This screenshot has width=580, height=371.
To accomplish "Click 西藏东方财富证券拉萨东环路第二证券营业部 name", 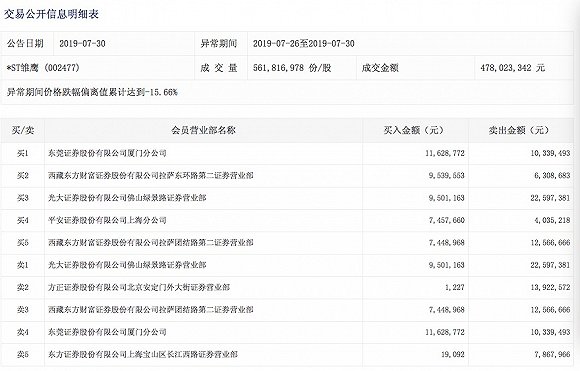I will [x=151, y=175].
